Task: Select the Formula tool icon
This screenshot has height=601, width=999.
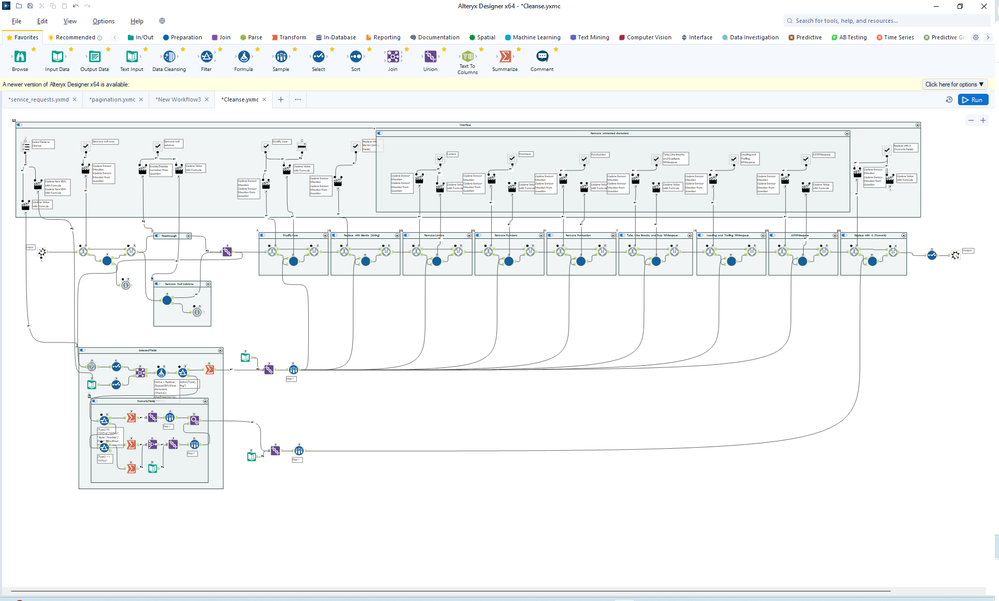Action: pos(243,58)
